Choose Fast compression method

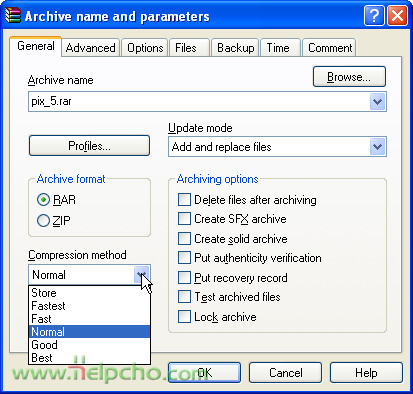89,319
